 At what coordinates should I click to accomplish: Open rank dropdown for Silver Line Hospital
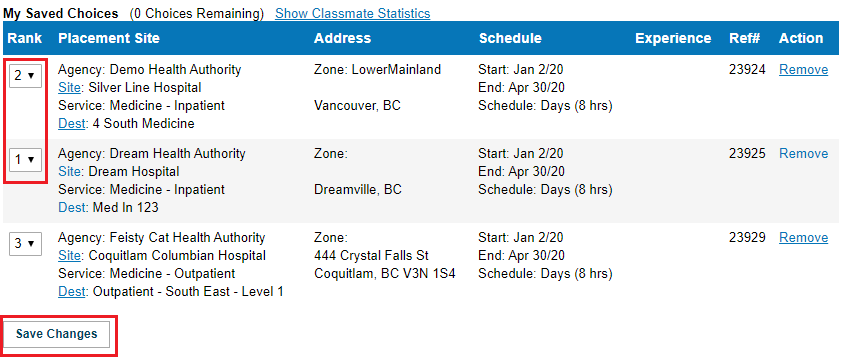point(25,75)
